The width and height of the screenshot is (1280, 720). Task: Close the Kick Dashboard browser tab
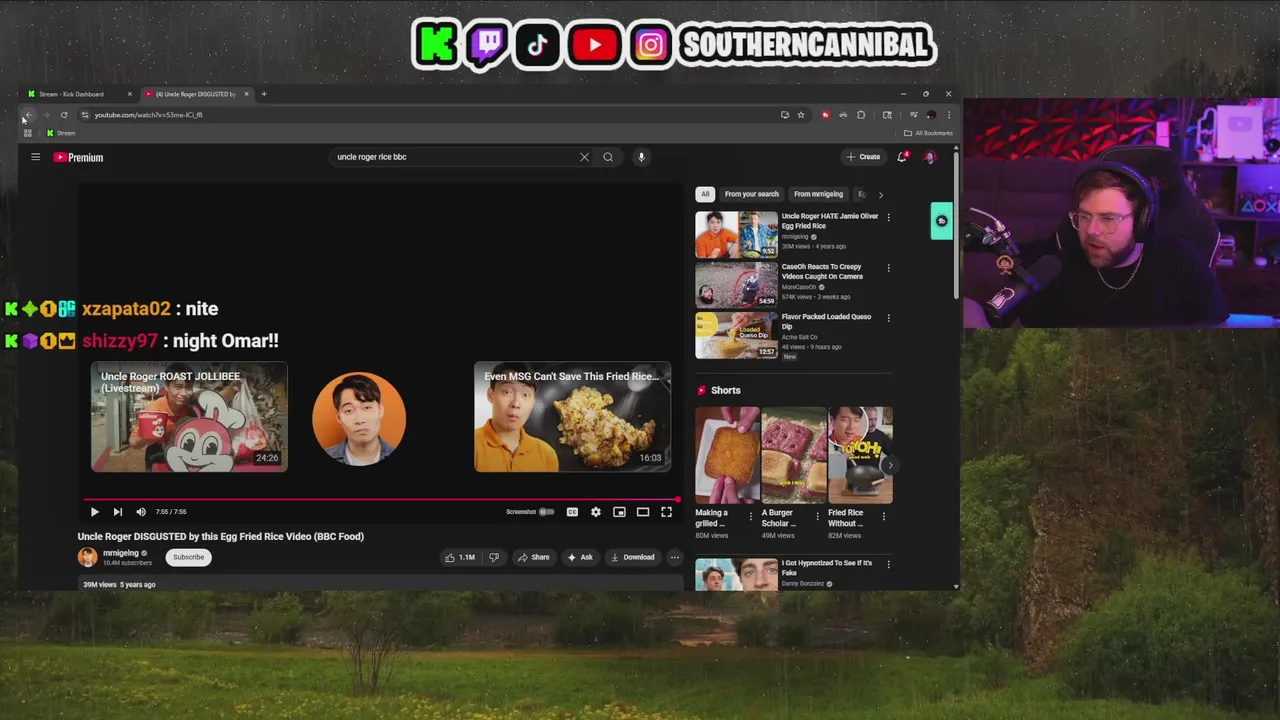129,94
